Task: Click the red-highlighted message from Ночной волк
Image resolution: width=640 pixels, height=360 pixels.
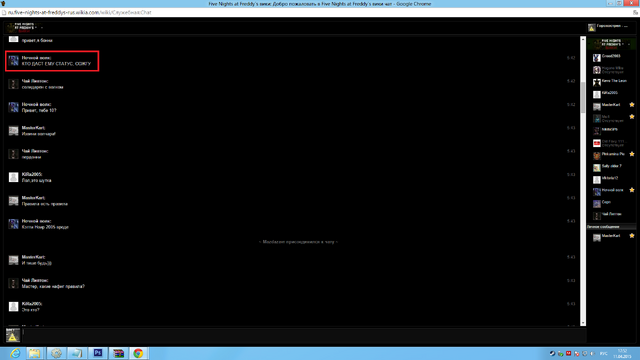Action: 52,61
